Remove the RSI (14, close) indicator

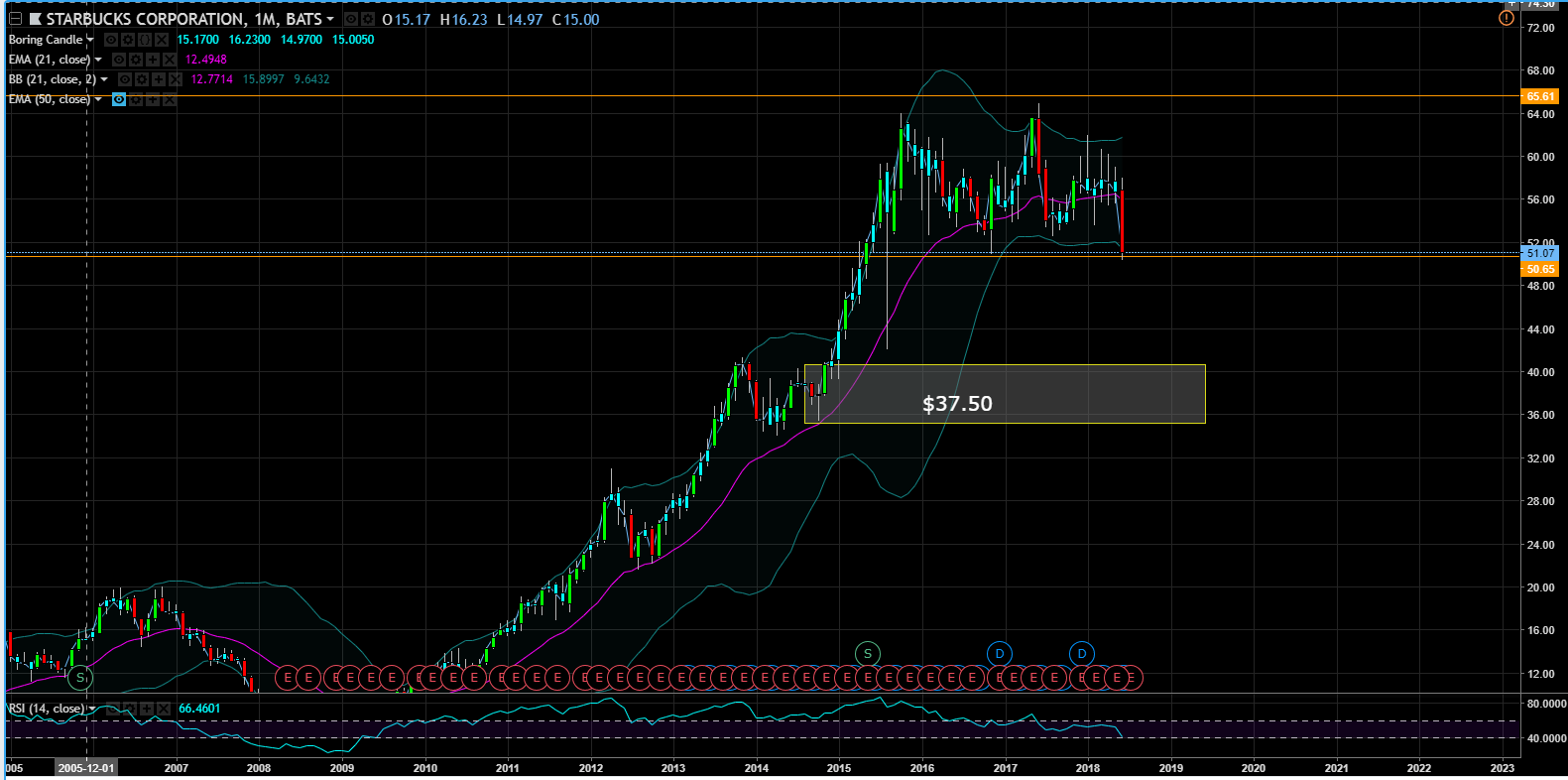click(x=164, y=709)
